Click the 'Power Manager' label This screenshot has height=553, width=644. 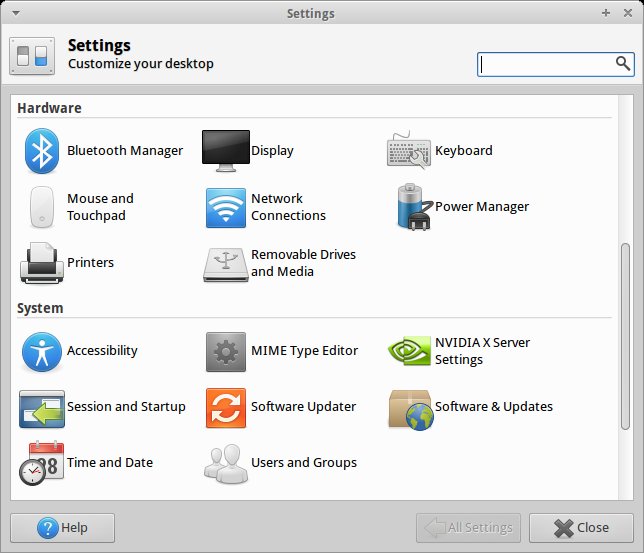pos(482,207)
